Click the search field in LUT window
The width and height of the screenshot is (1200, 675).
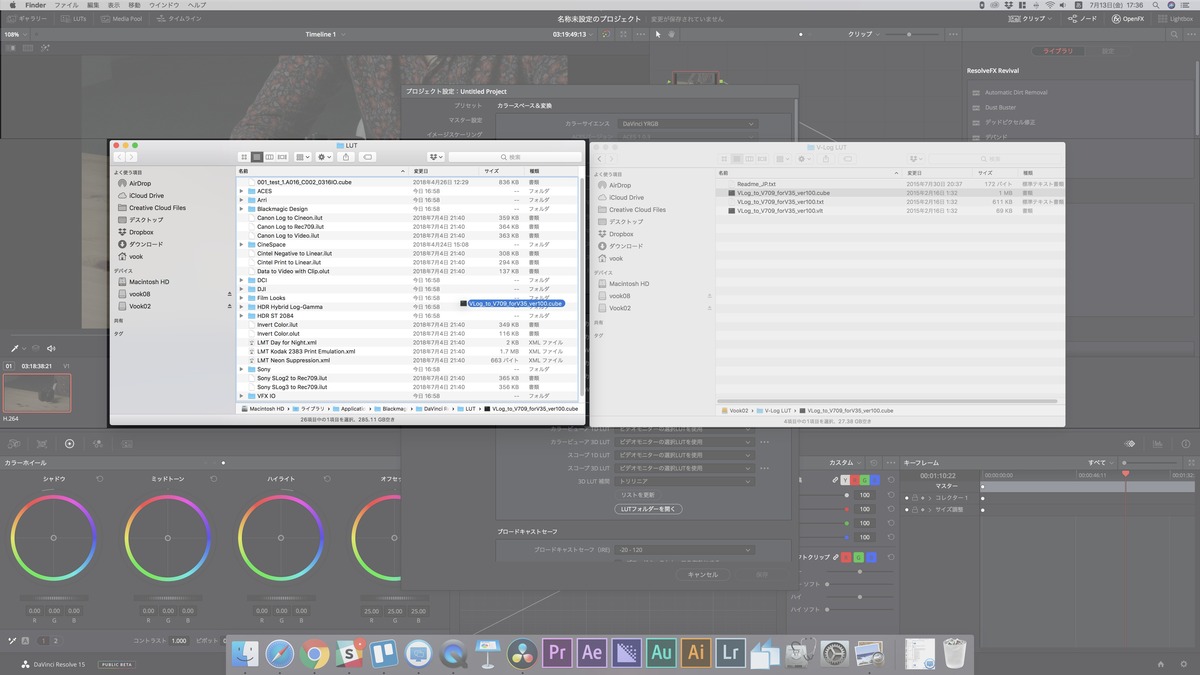(x=514, y=157)
